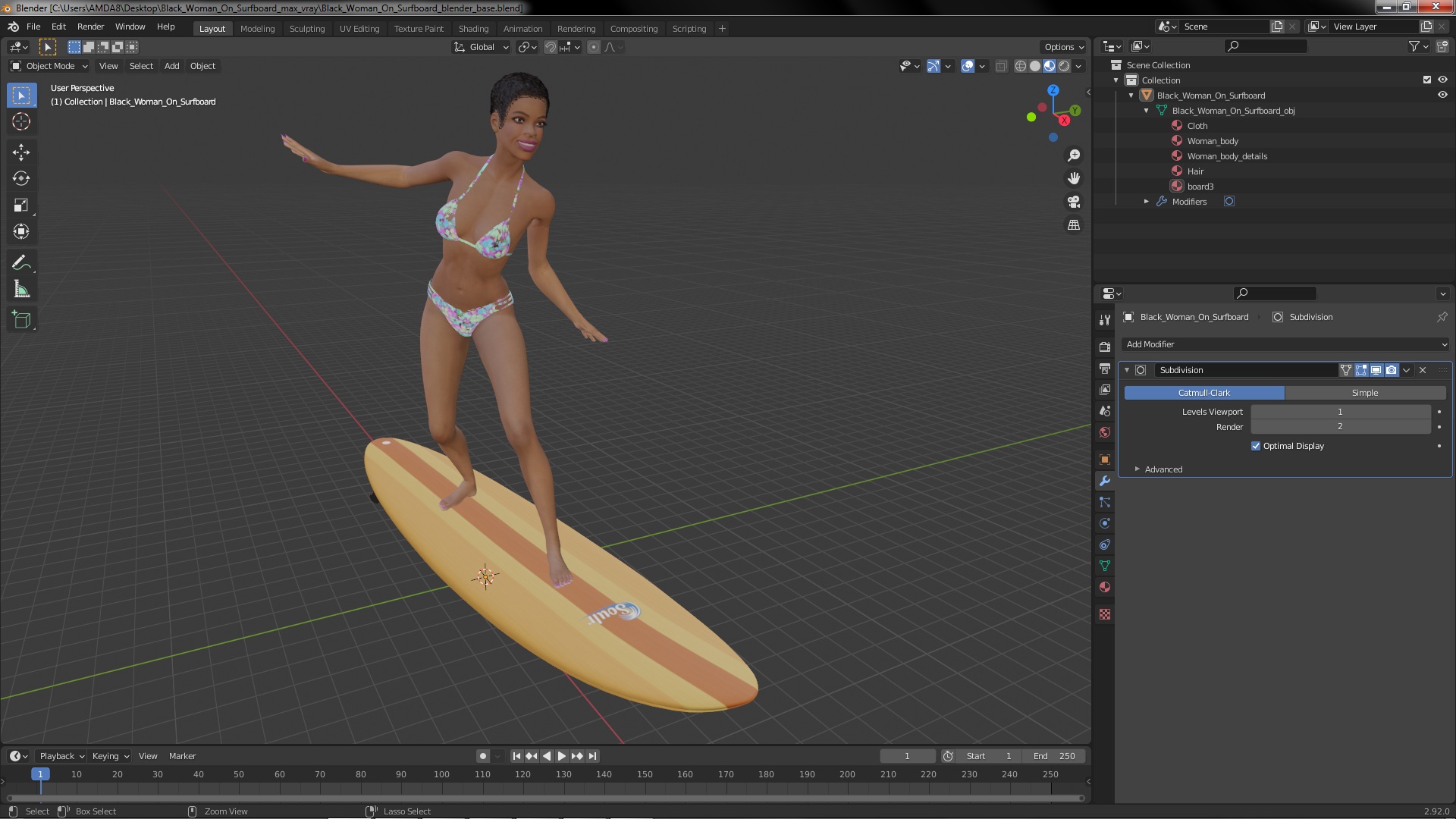Open the viewport Options dropdown
Viewport: 1456px width, 819px height.
(x=1064, y=47)
